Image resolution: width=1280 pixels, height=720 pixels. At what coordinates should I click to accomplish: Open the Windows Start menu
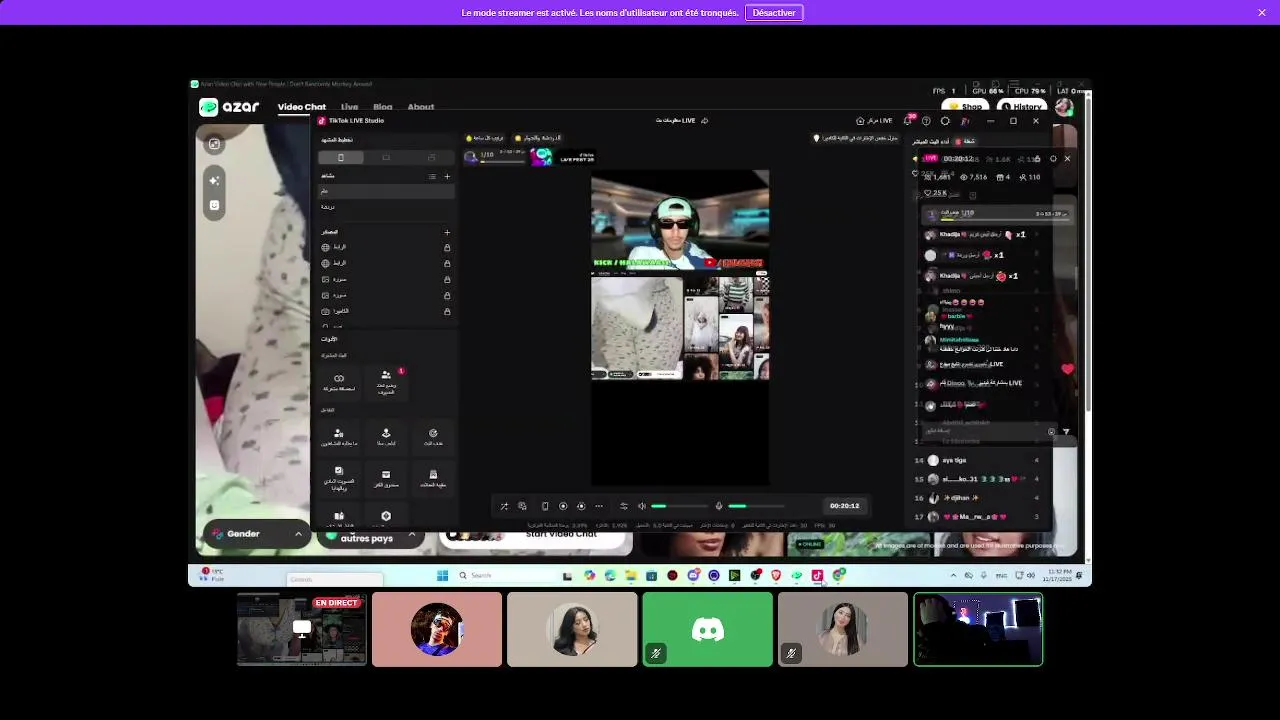pyautogui.click(x=442, y=575)
